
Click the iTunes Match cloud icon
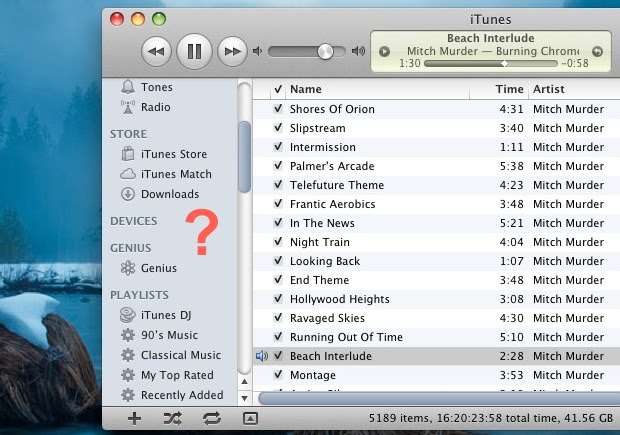(x=128, y=174)
